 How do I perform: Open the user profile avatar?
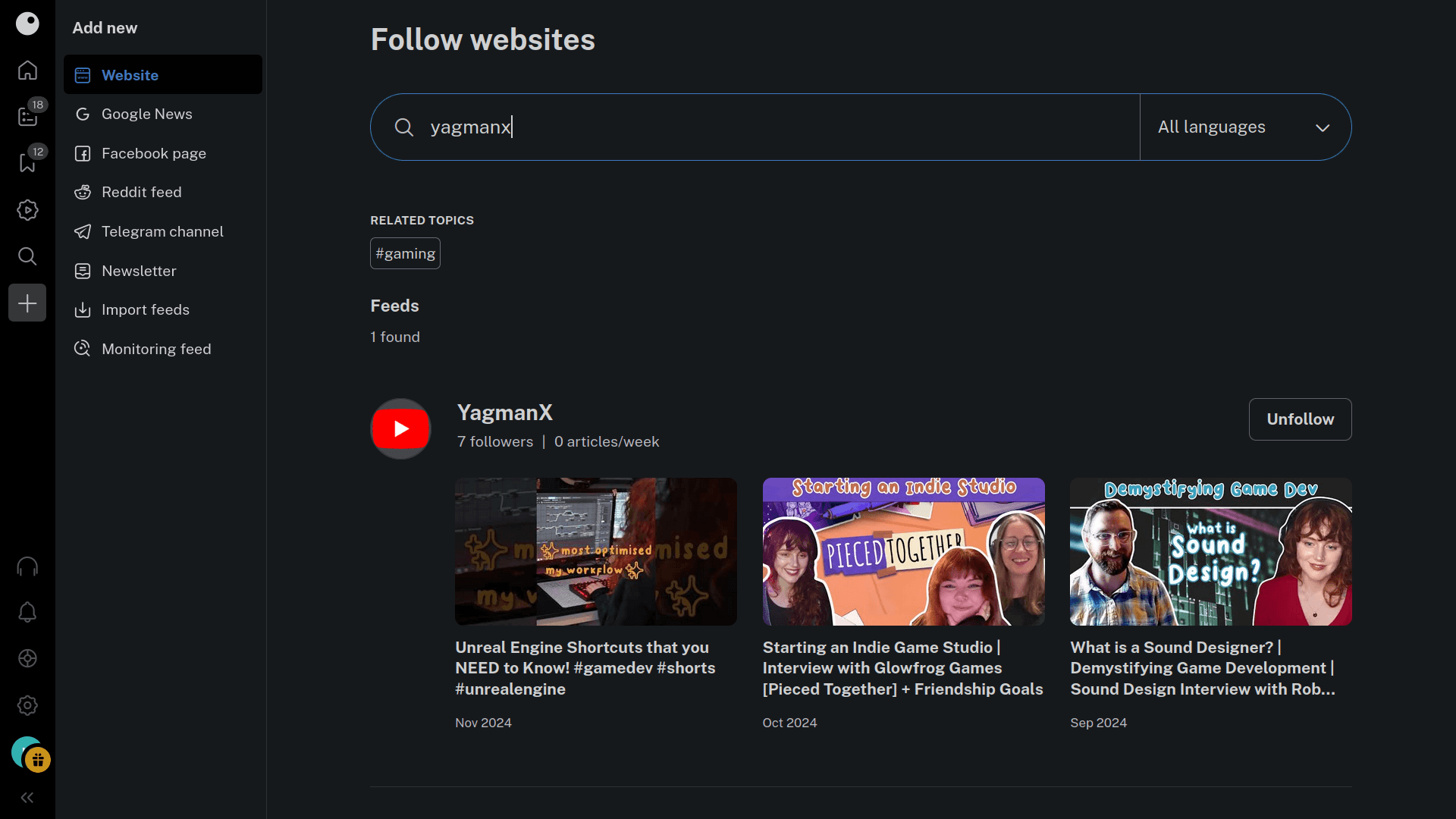tap(24, 752)
